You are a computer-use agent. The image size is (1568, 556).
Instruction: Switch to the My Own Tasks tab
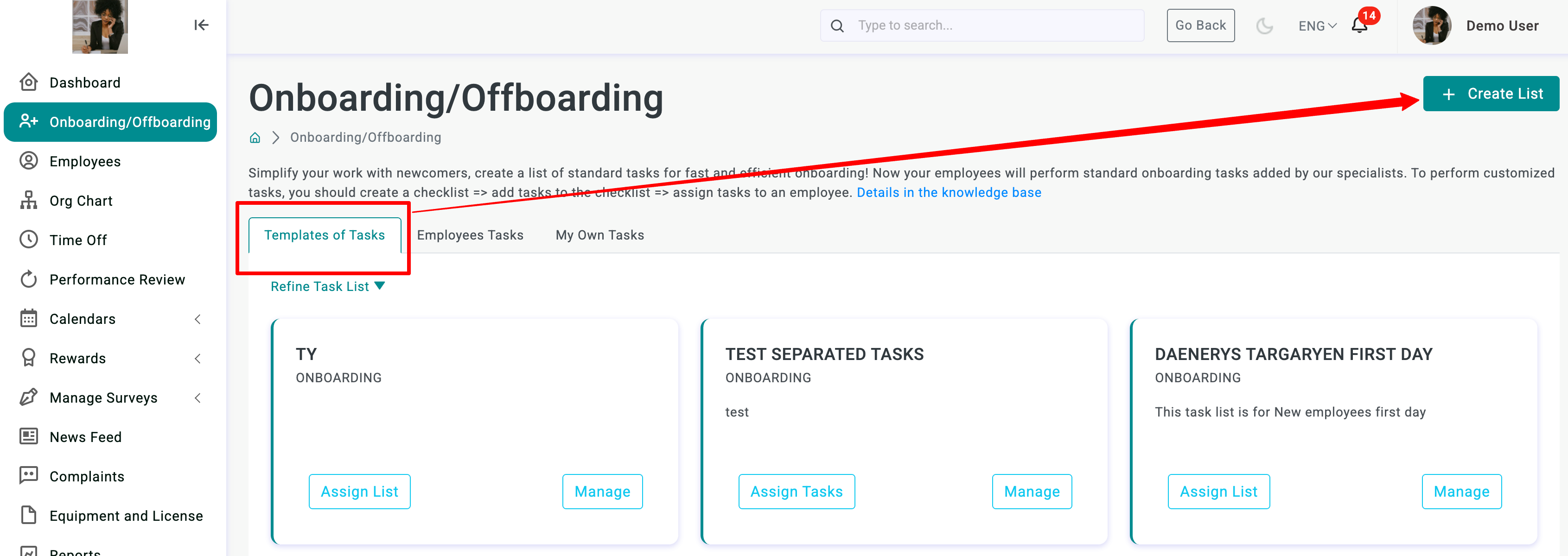point(599,235)
